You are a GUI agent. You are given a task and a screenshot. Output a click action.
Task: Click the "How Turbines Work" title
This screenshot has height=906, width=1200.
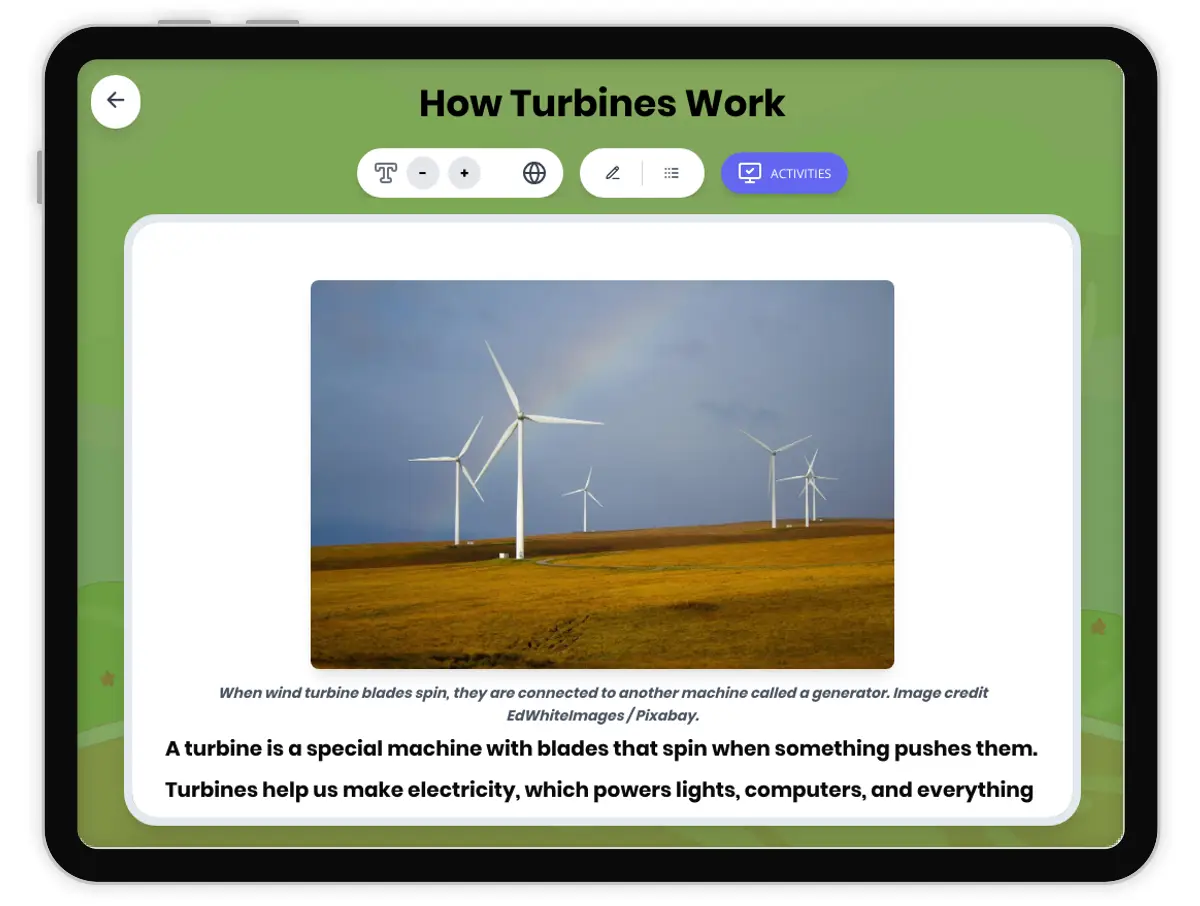point(602,103)
